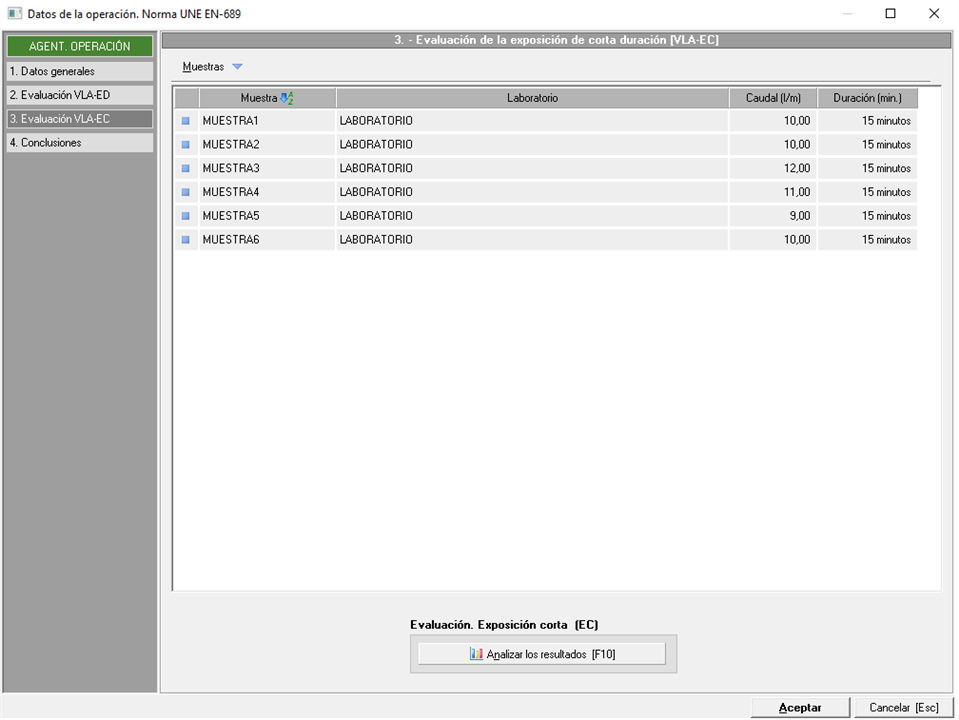Viewport: 959px width, 720px height.
Task: Select the row marker icon for MUESTRA4
Action: click(x=185, y=193)
